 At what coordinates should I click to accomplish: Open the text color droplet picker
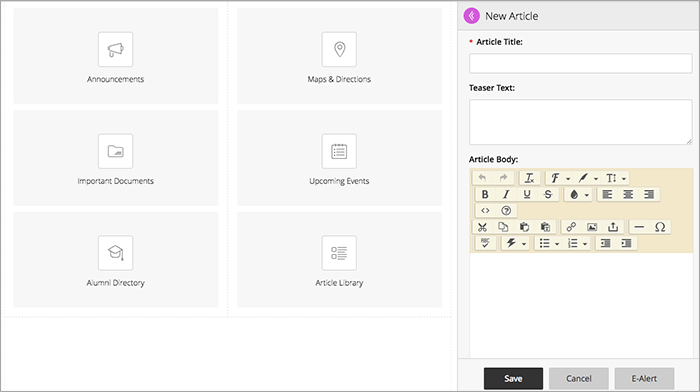(x=579, y=194)
